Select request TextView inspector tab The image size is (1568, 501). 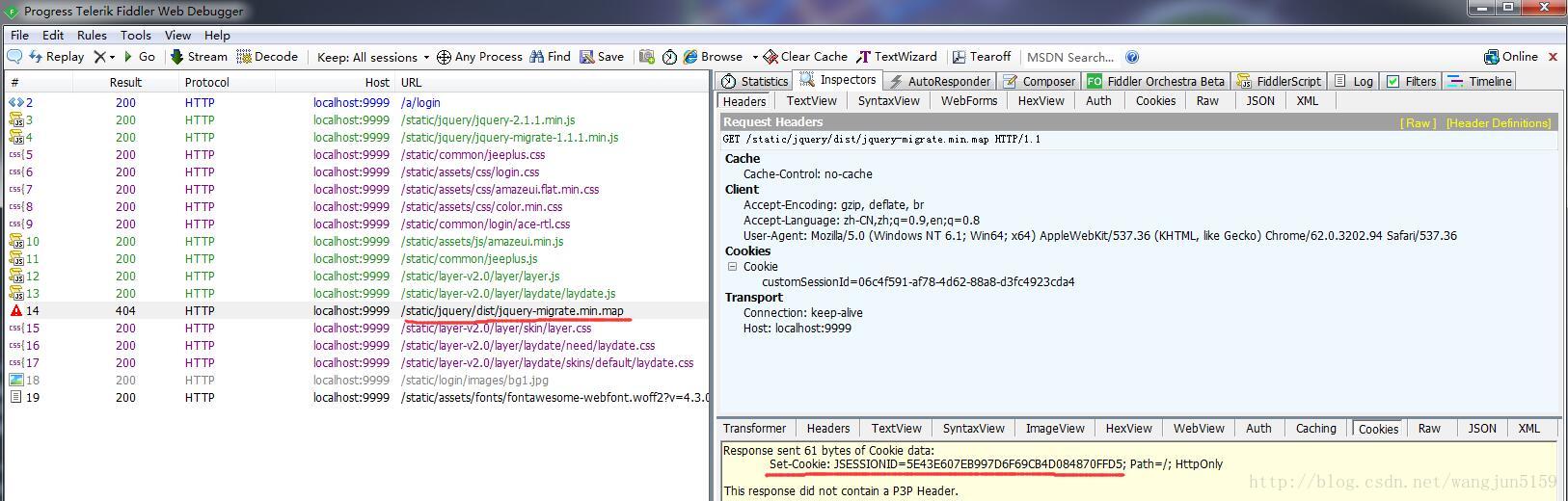pyautogui.click(x=811, y=100)
